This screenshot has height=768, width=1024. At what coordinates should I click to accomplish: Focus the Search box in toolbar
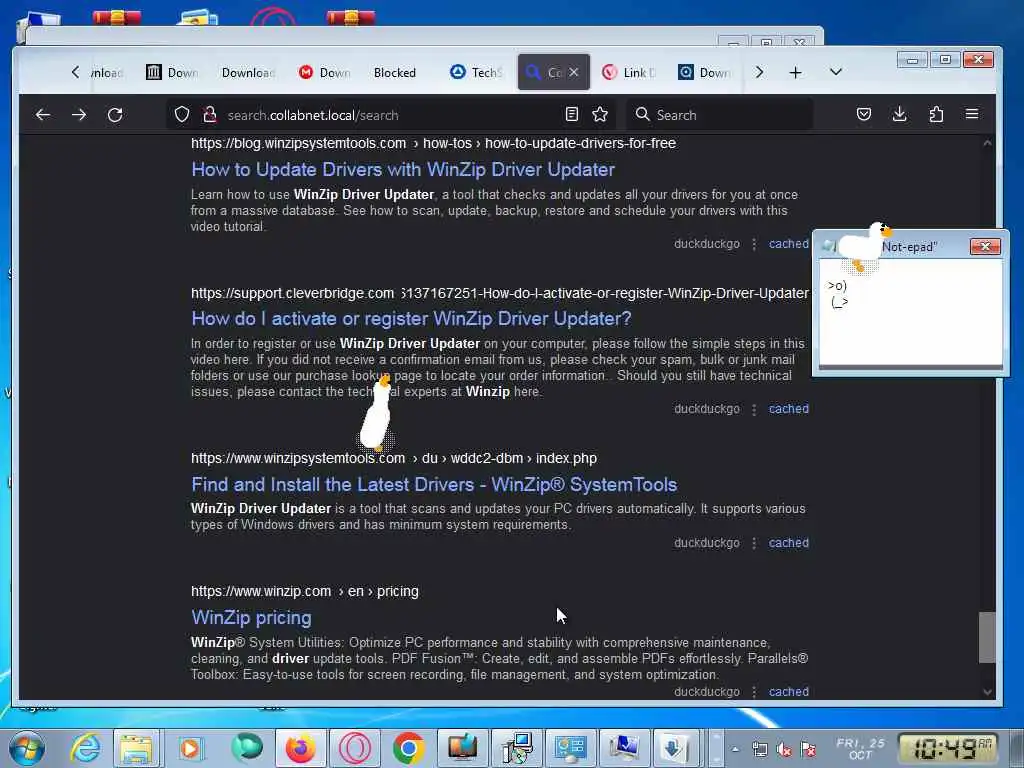pyautogui.click(x=720, y=115)
